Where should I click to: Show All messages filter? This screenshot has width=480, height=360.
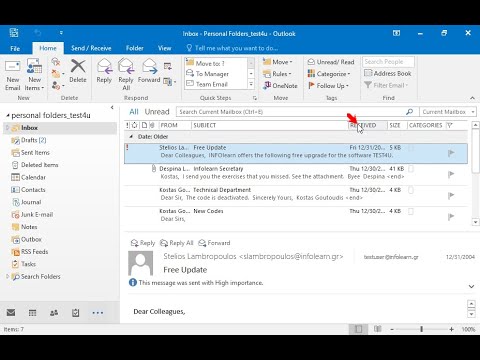pos(134,112)
